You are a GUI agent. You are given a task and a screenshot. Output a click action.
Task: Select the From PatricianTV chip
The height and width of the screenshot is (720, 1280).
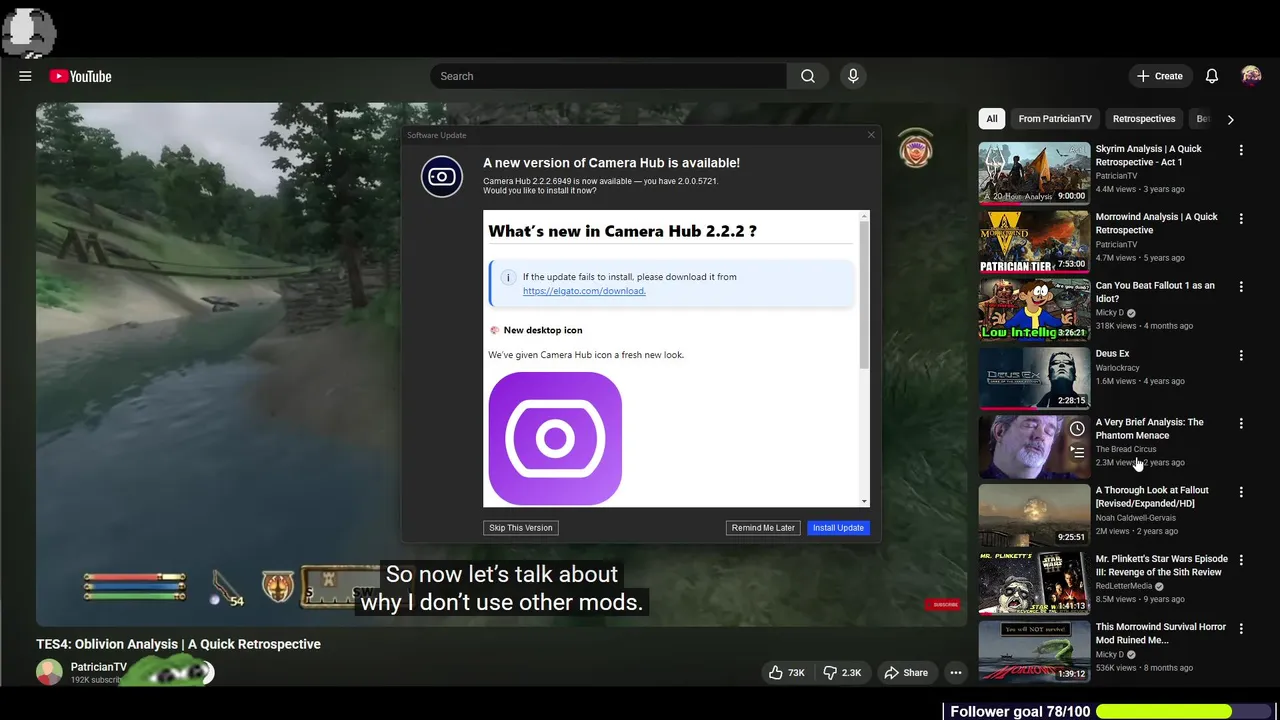point(1055,119)
